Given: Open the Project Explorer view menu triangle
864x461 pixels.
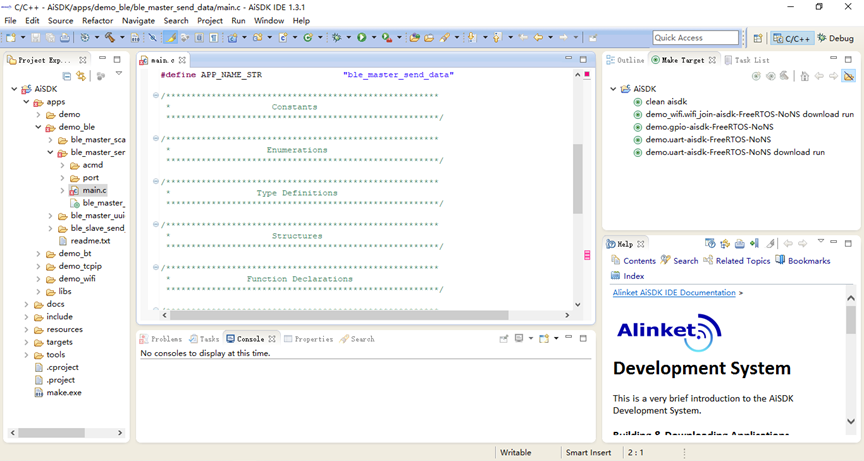Looking at the screenshot, I should tap(118, 74).
